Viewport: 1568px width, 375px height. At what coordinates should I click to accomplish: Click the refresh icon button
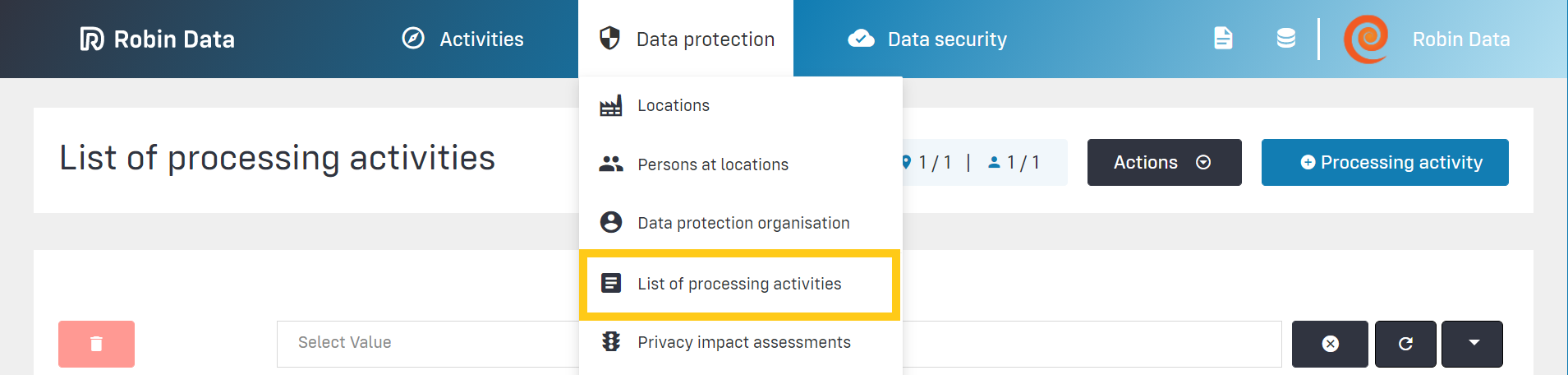coord(1405,344)
